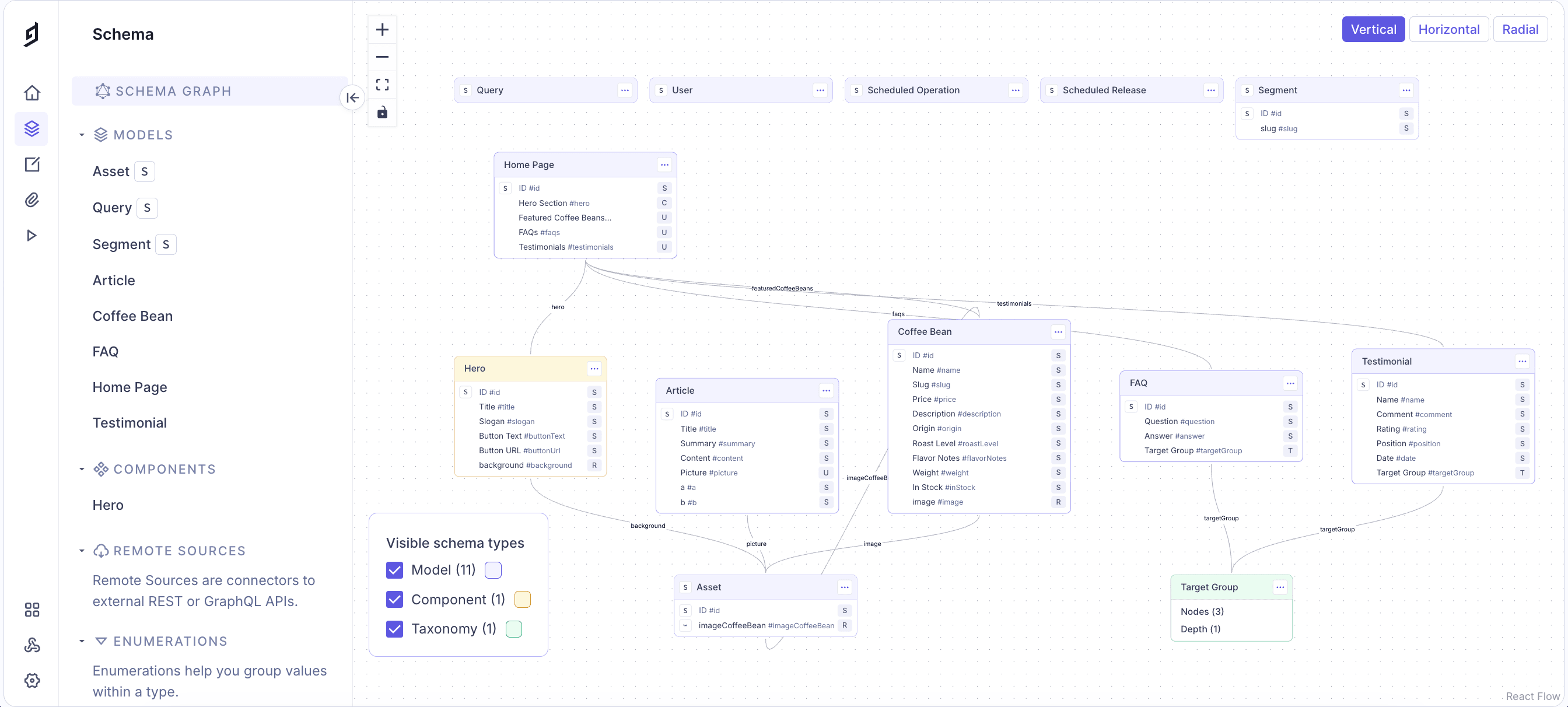This screenshot has height=707, width=1568.
Task: Collapse the MODELS section
Action: [83, 135]
